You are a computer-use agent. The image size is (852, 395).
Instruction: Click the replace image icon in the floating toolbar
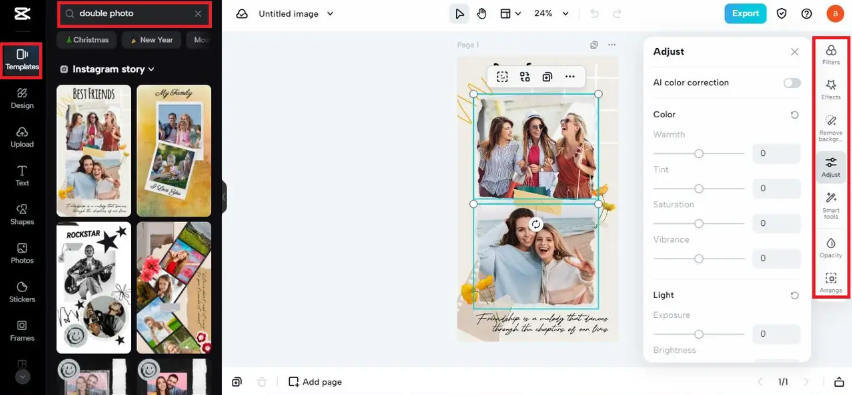pos(524,77)
